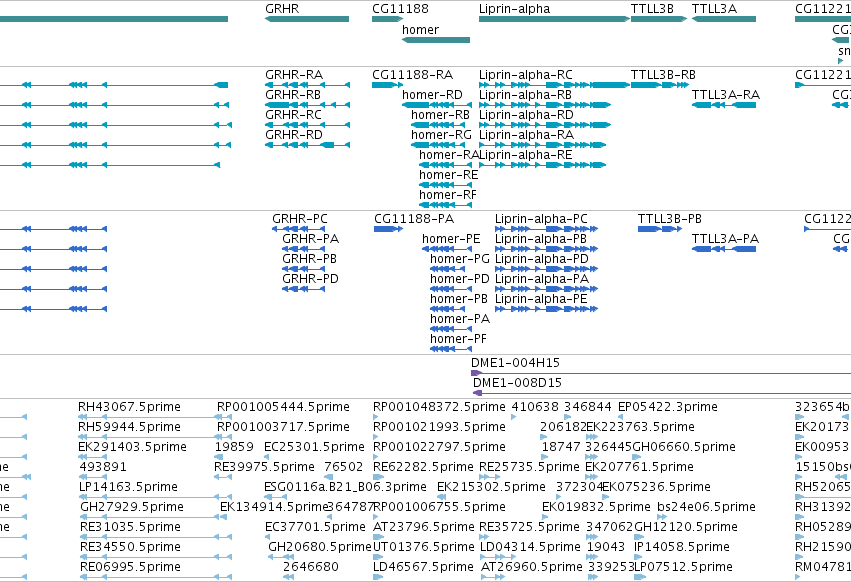Click EST ESG0116a.B21_B06.3prime
851x582 pixels.
tap(345, 487)
